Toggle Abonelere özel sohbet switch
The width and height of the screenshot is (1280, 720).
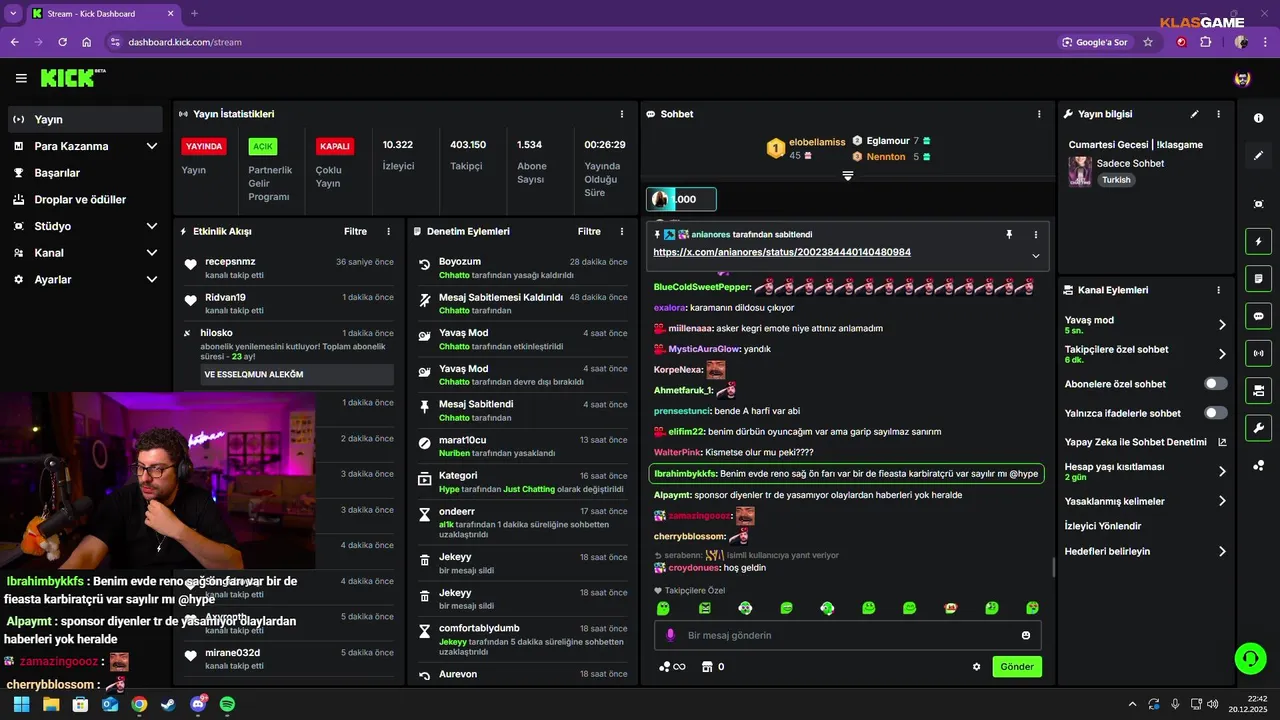point(1216,384)
